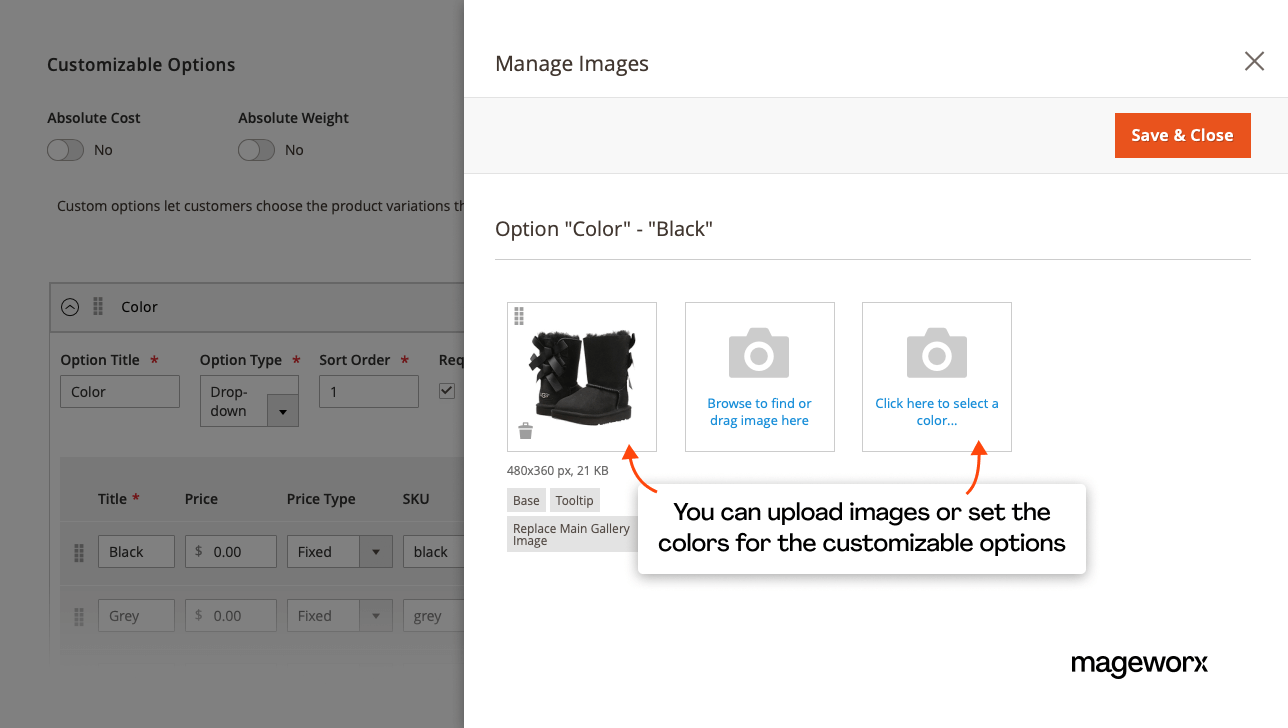Open Price Type dropdown for Grey
The height and width of the screenshot is (728, 1288).
[376, 616]
